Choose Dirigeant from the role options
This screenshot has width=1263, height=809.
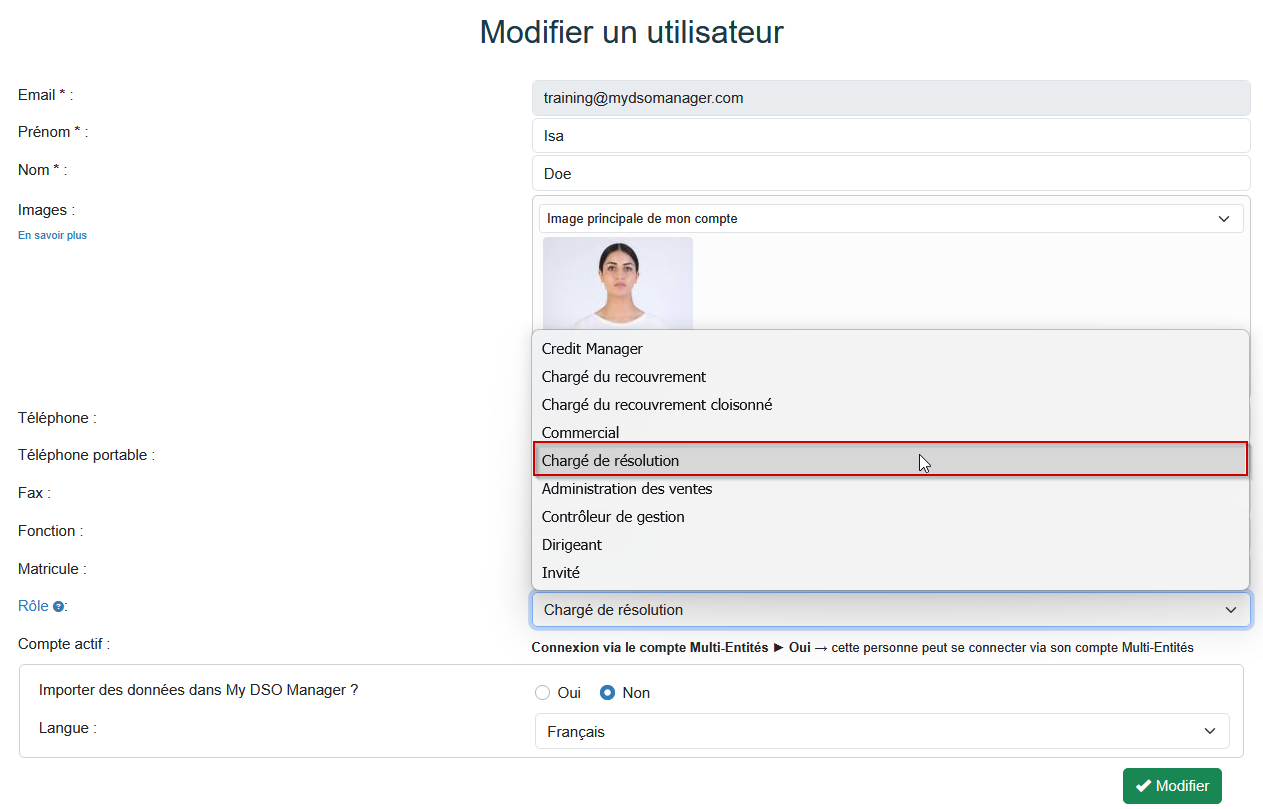pyautogui.click(x=571, y=544)
